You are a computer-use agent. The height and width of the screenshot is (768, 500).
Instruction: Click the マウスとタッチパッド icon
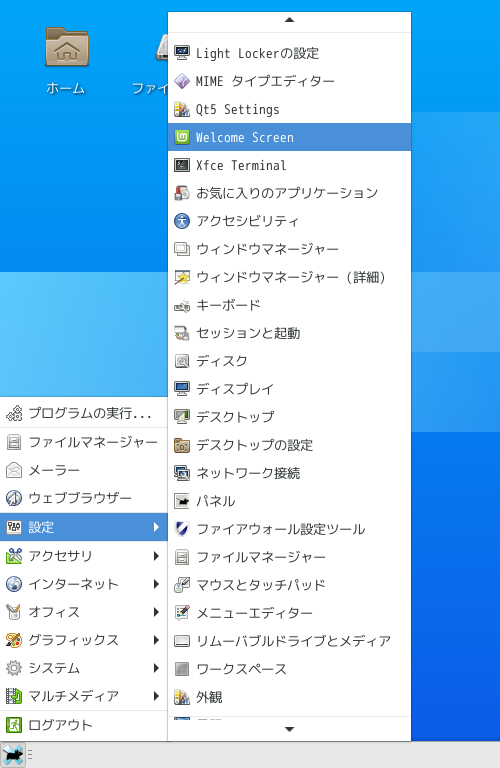(x=182, y=585)
